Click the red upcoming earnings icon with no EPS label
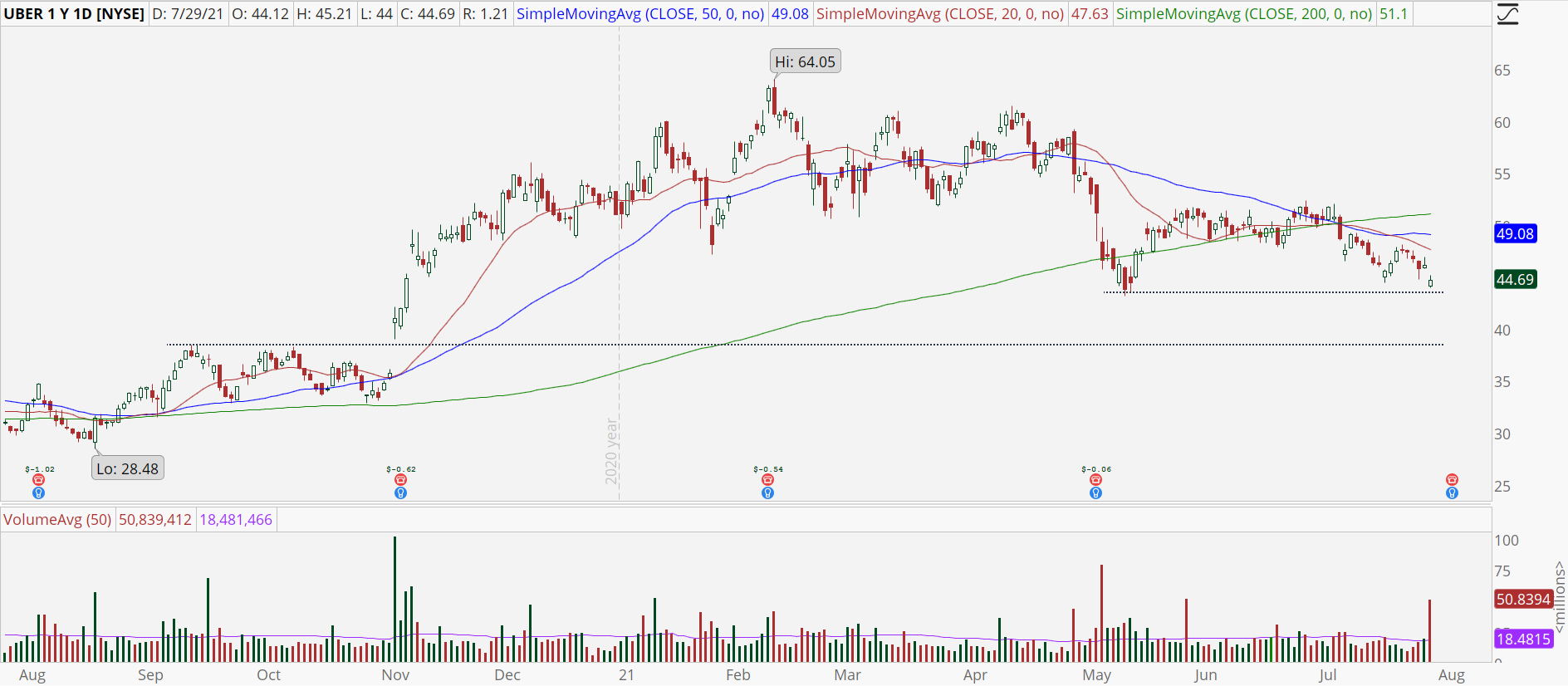Screen dimensions: 1568x686 [1452, 480]
